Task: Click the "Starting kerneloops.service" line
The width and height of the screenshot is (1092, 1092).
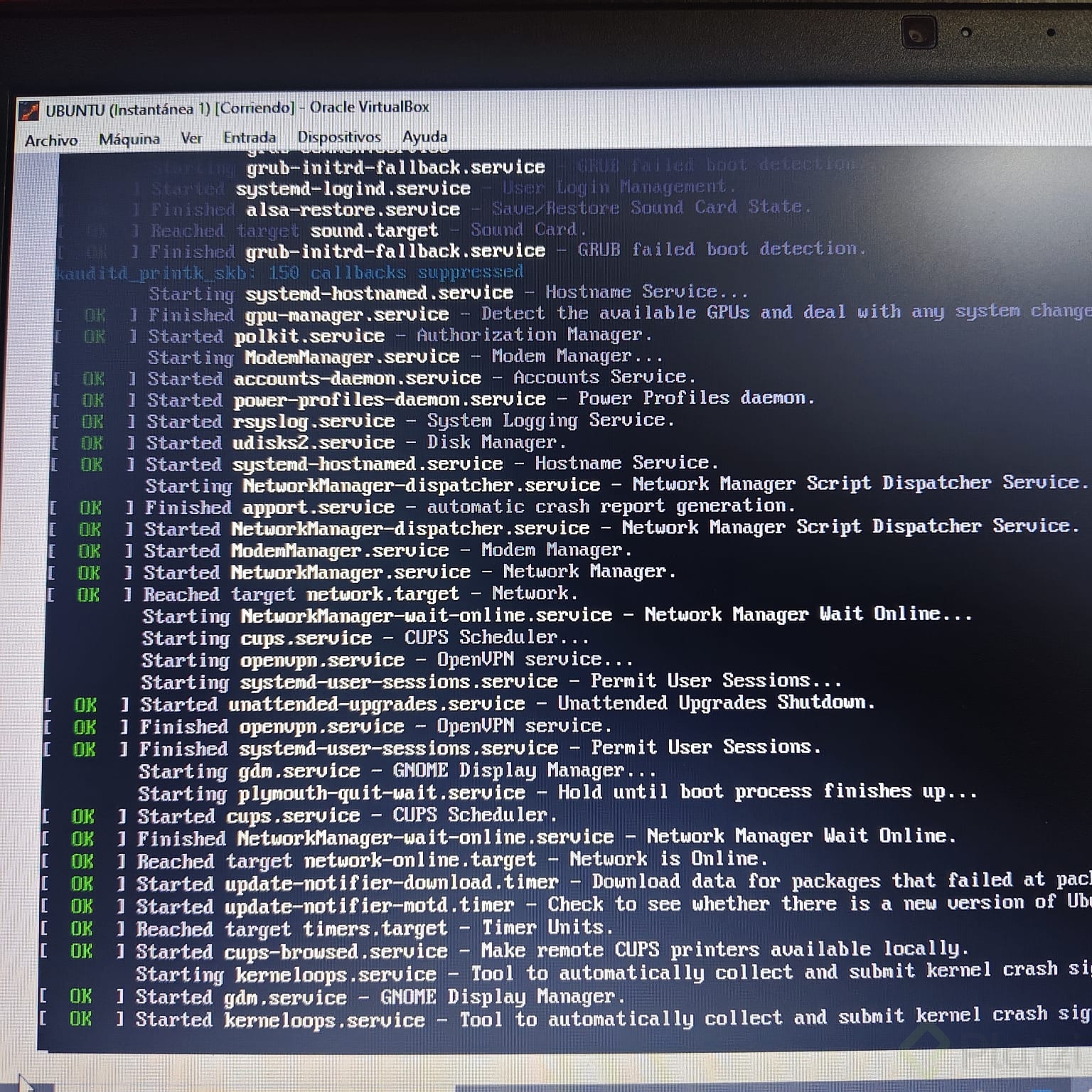Action: click(614, 972)
